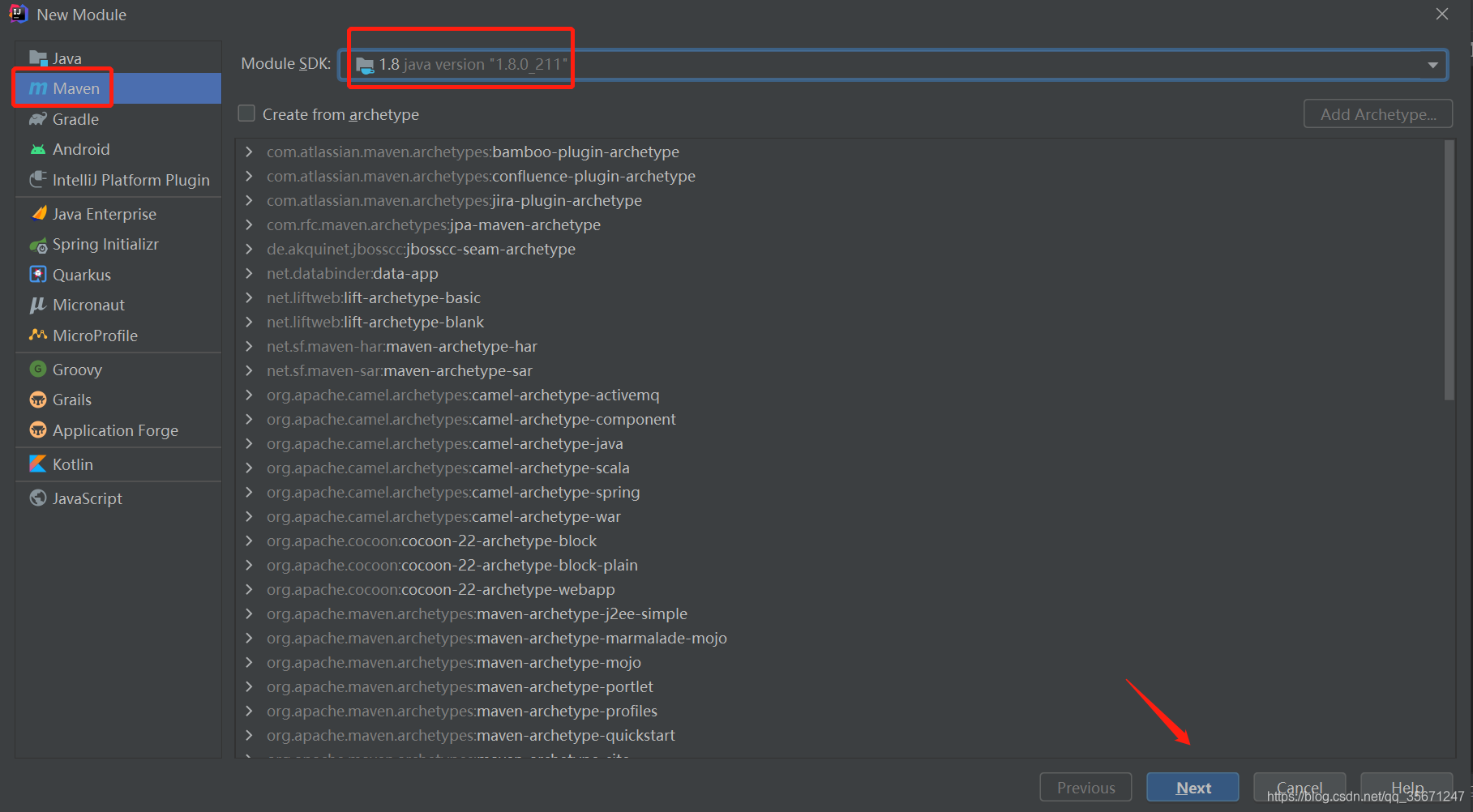Viewport: 1473px width, 812px height.
Task: Select camel-archetype-java row
Action: click(x=840, y=443)
